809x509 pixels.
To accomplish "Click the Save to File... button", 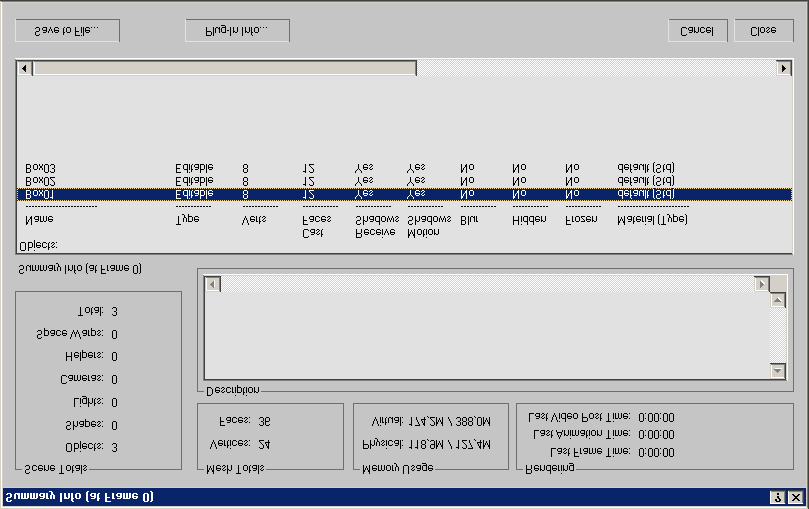I will (x=68, y=31).
